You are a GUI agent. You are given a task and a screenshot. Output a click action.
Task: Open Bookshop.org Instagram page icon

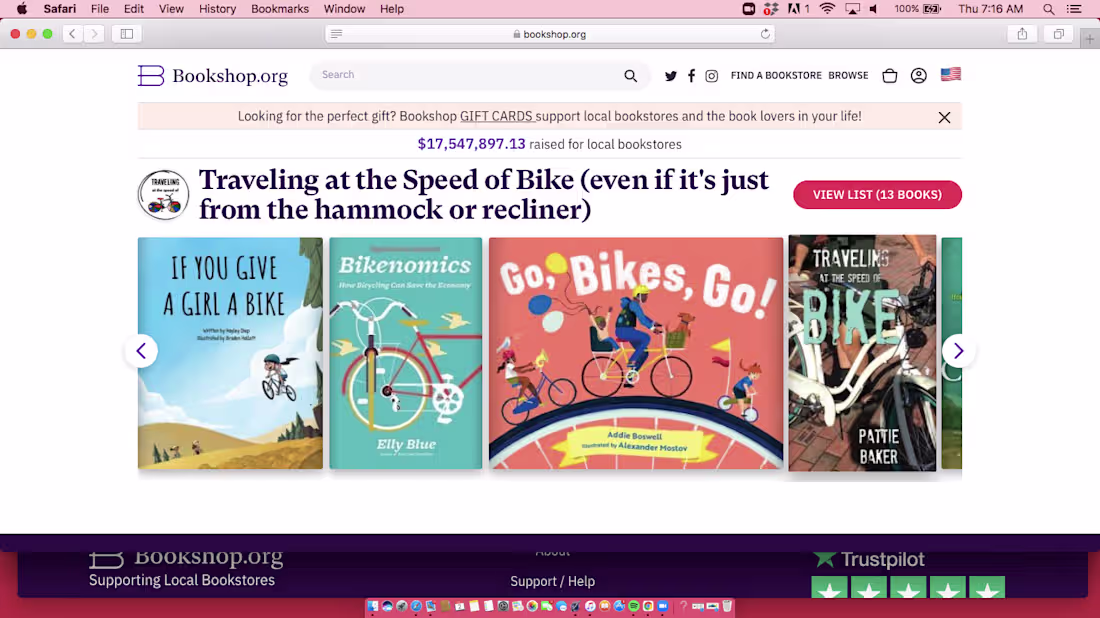tap(711, 76)
